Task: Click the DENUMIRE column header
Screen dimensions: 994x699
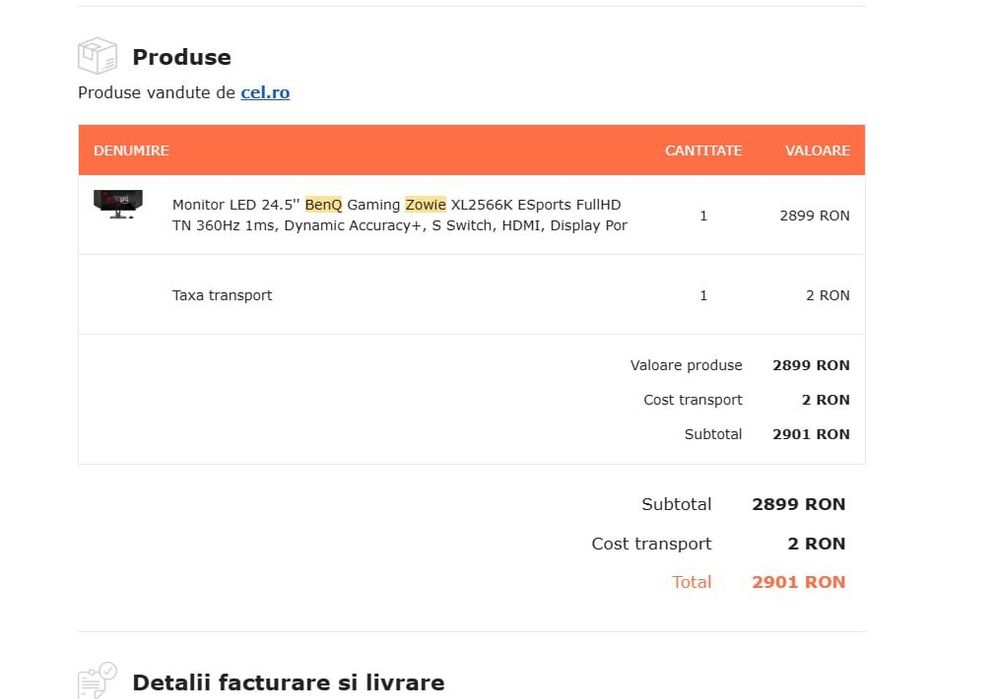Action: (x=131, y=151)
